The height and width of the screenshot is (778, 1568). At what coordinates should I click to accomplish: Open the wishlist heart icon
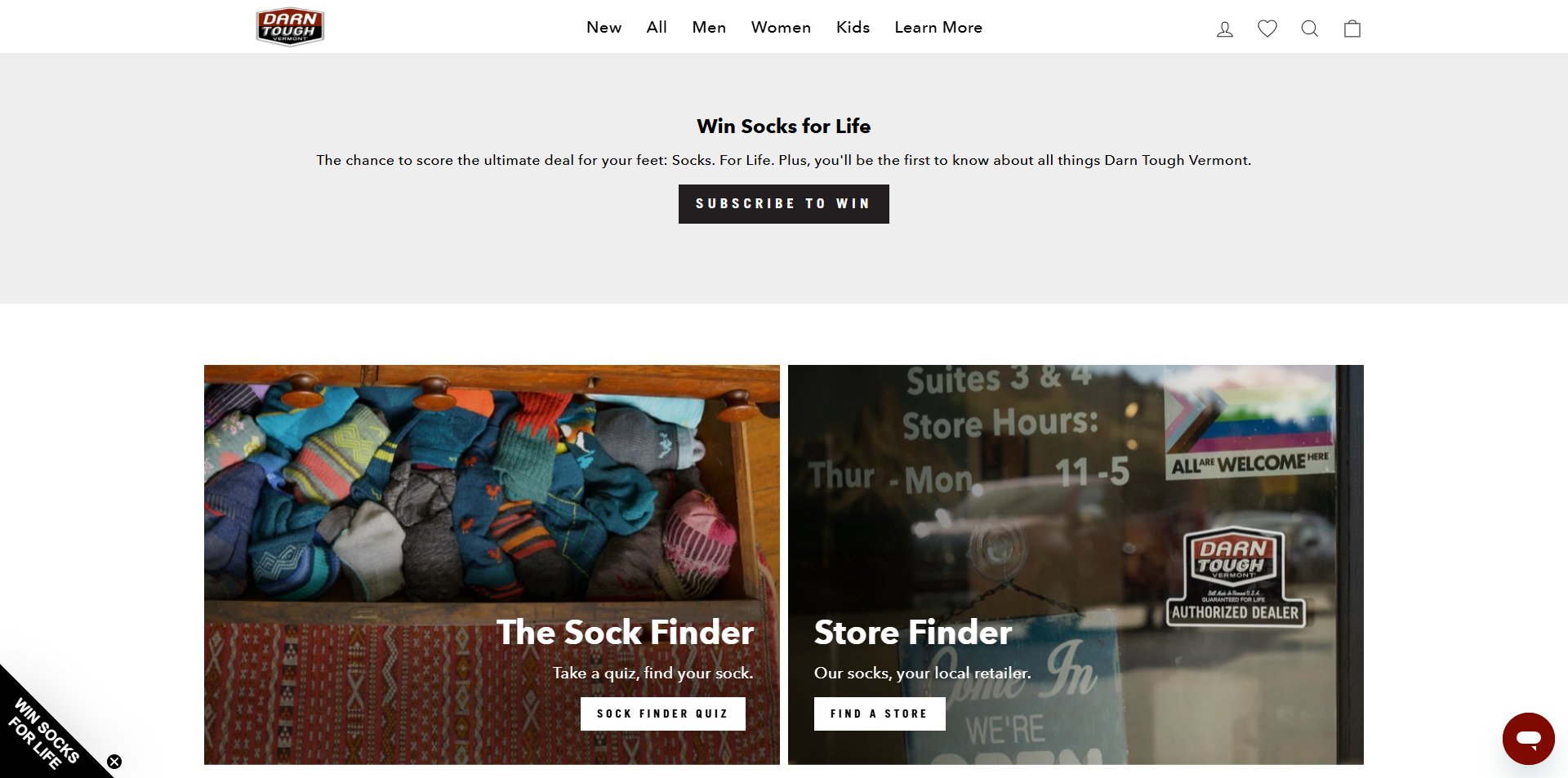[x=1267, y=29]
